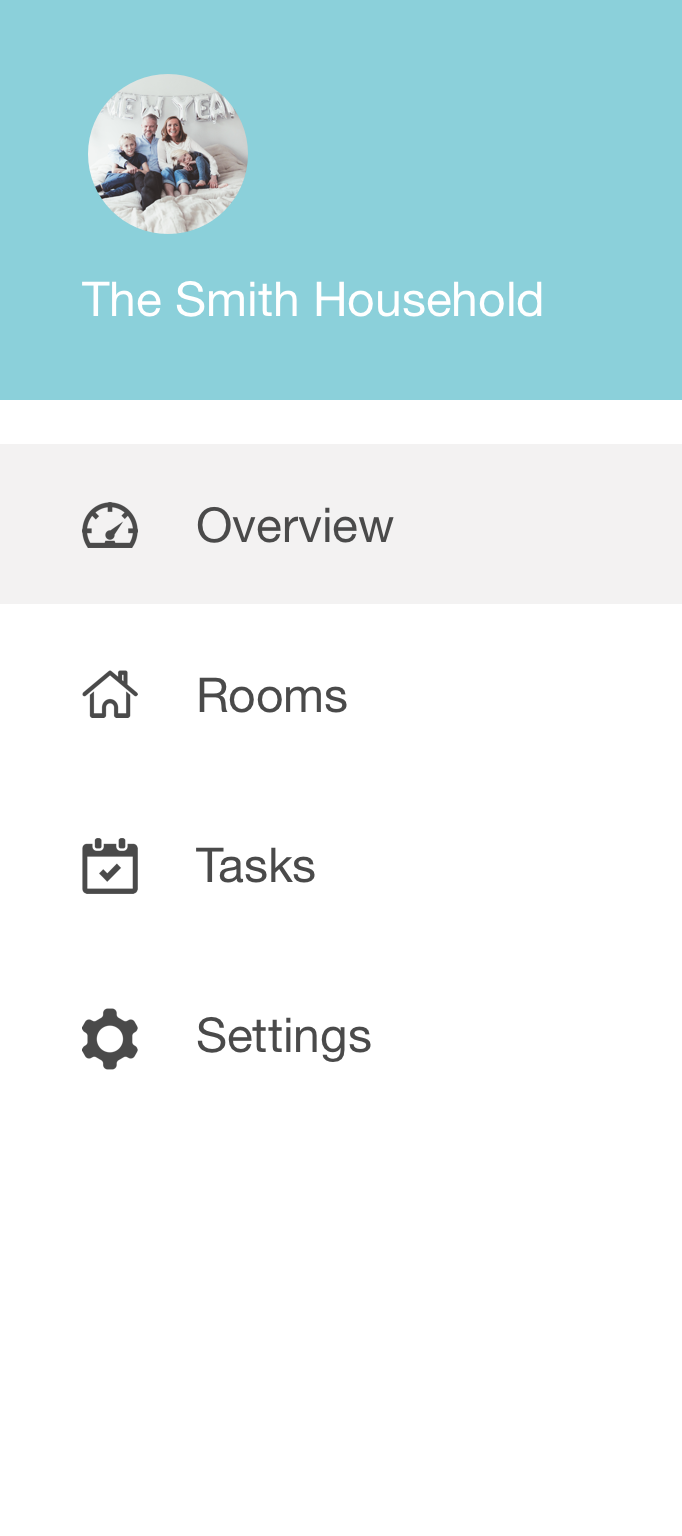
Task: Click the Smith family profile photo
Action: [x=168, y=154]
